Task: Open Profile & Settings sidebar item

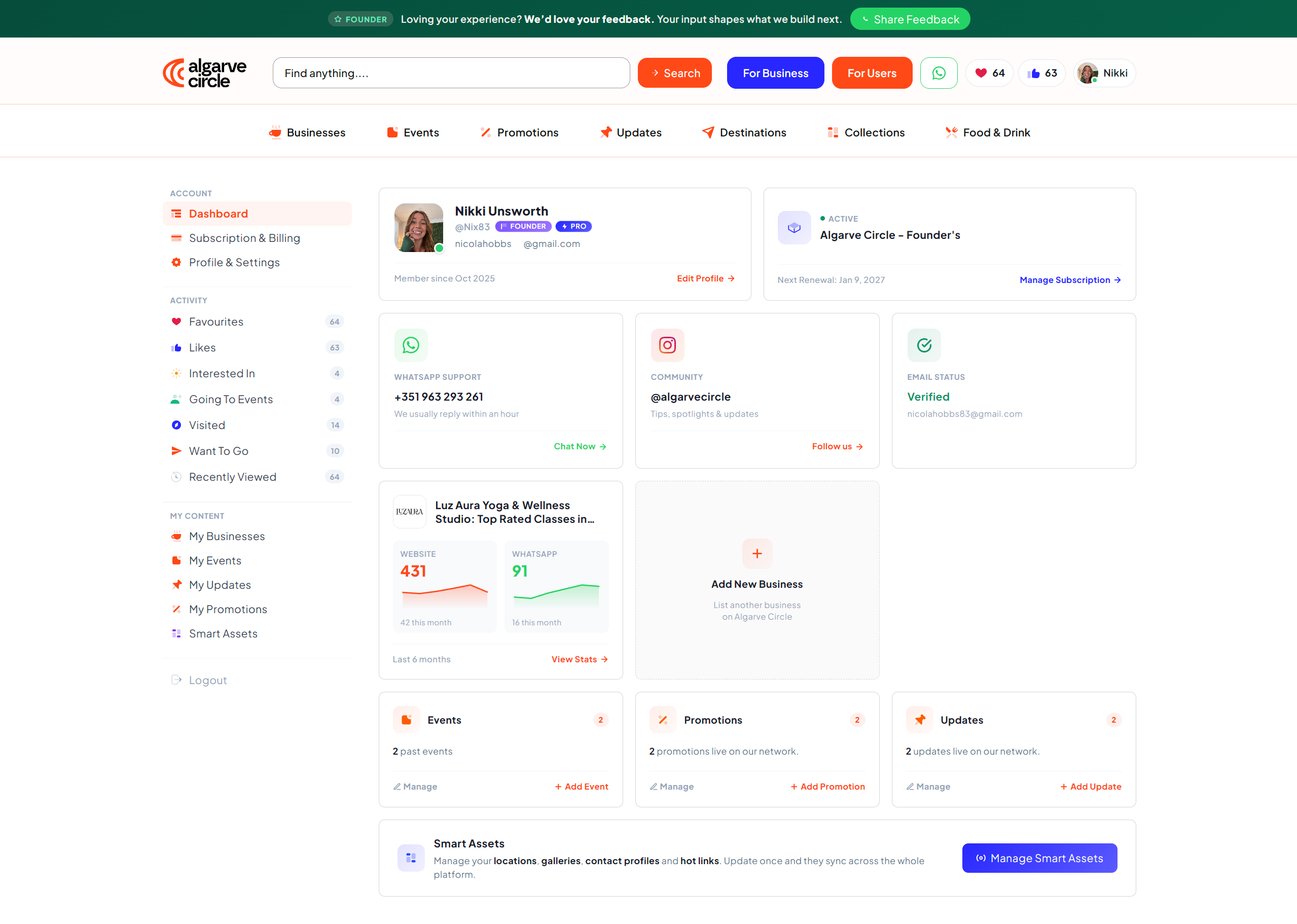Action: coord(257,262)
